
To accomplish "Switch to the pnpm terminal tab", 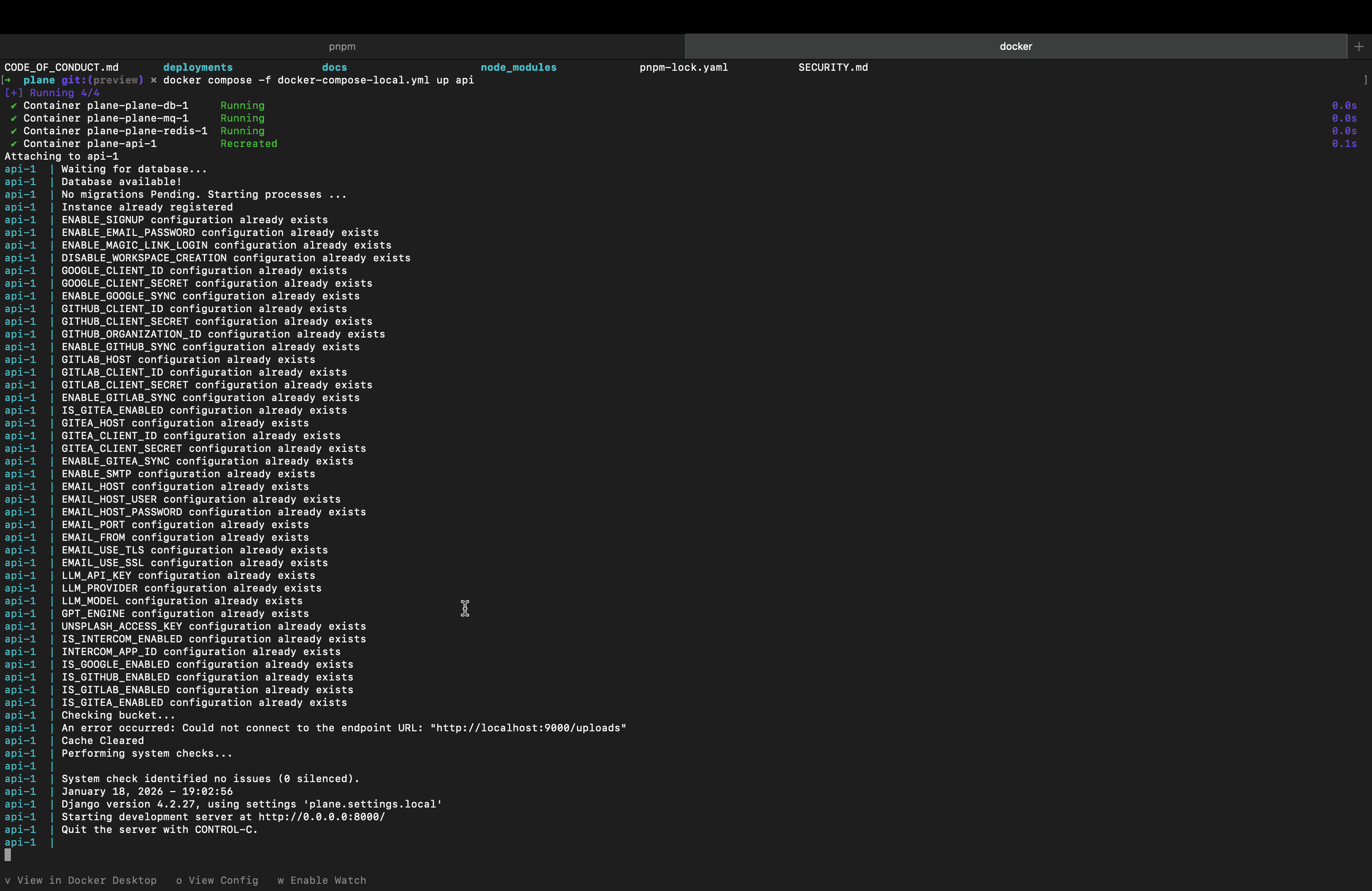I will (x=342, y=46).
